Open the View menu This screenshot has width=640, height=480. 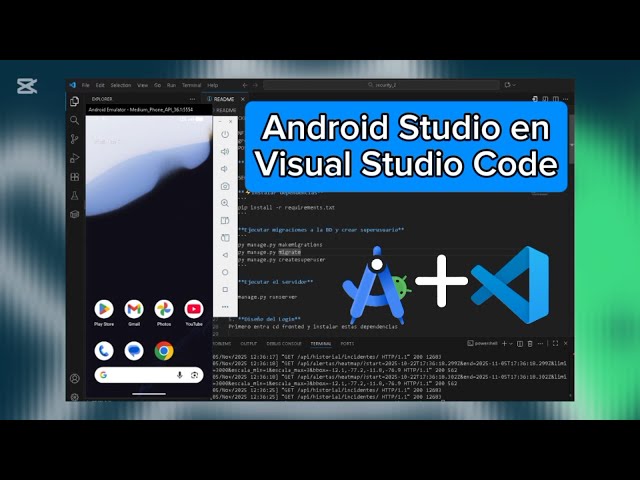(142, 85)
